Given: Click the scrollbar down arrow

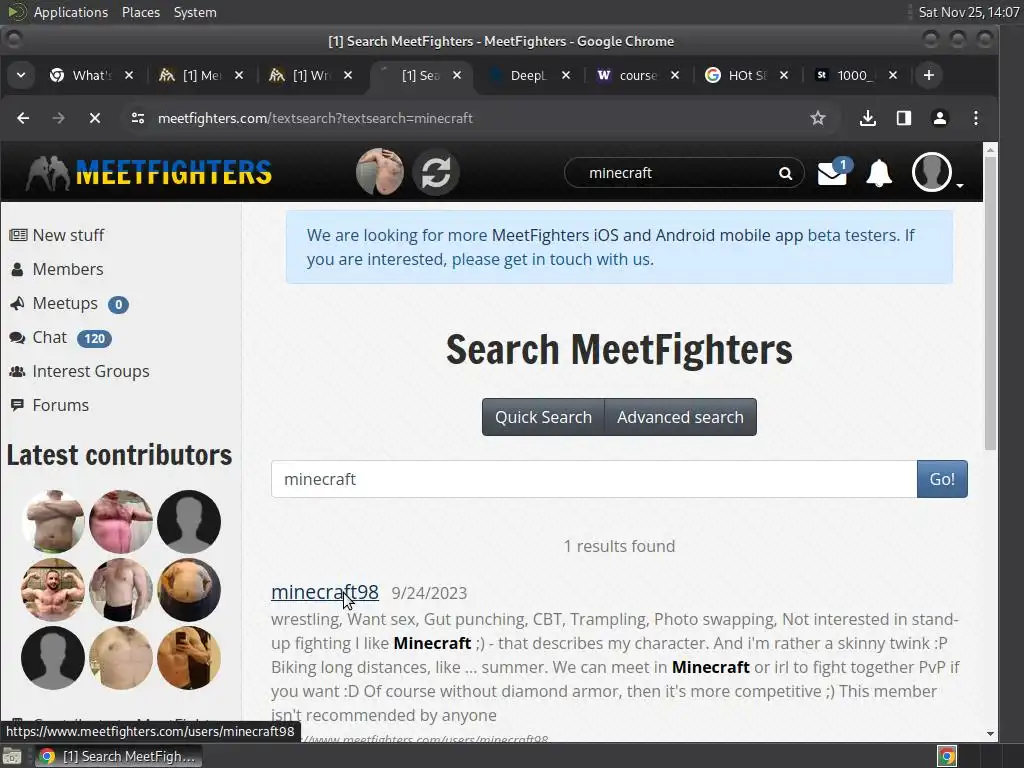Looking at the screenshot, I should (x=990, y=733).
